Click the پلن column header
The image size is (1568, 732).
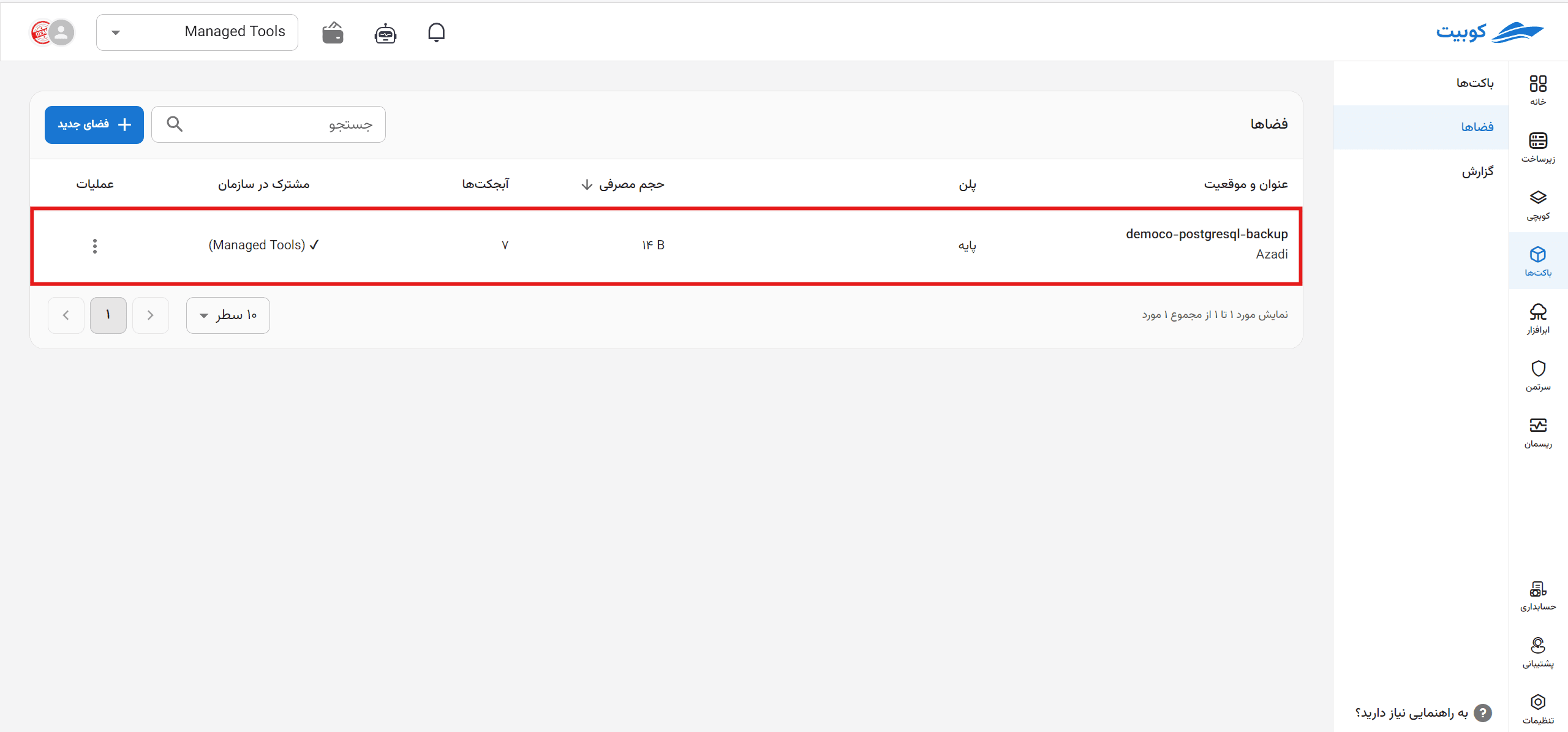(968, 184)
